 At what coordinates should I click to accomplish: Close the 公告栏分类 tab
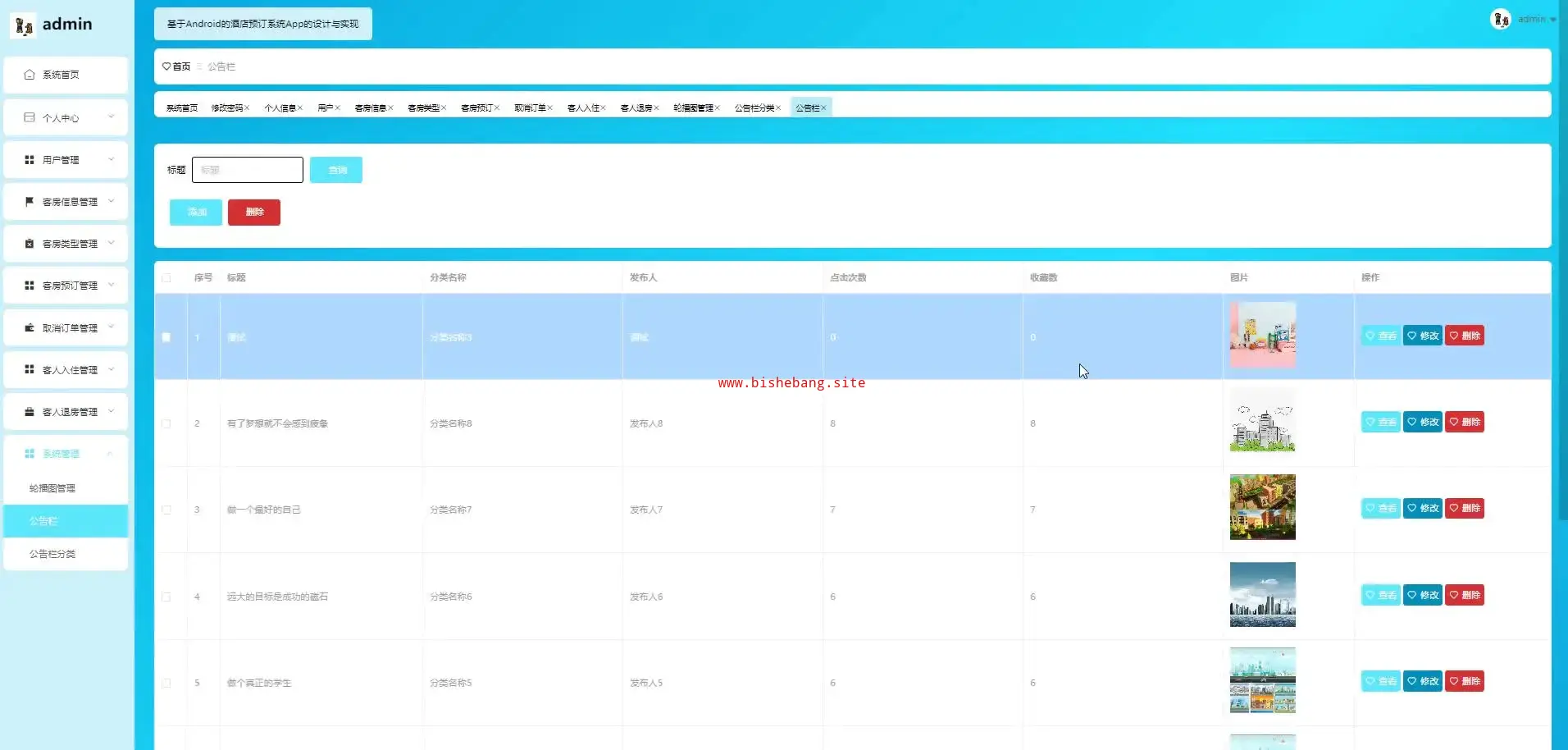[778, 108]
